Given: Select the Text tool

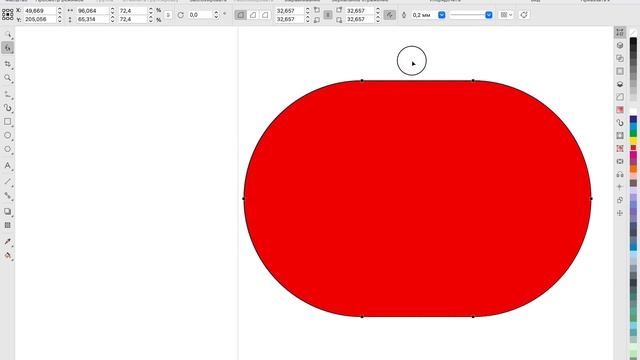Looking at the screenshot, I should pyautogui.click(x=7, y=166).
